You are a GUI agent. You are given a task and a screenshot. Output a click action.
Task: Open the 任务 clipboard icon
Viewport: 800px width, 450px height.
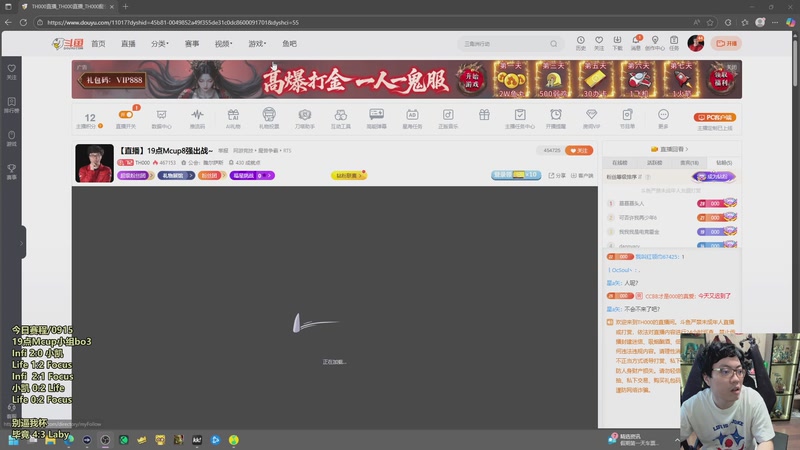pyautogui.click(x=674, y=43)
